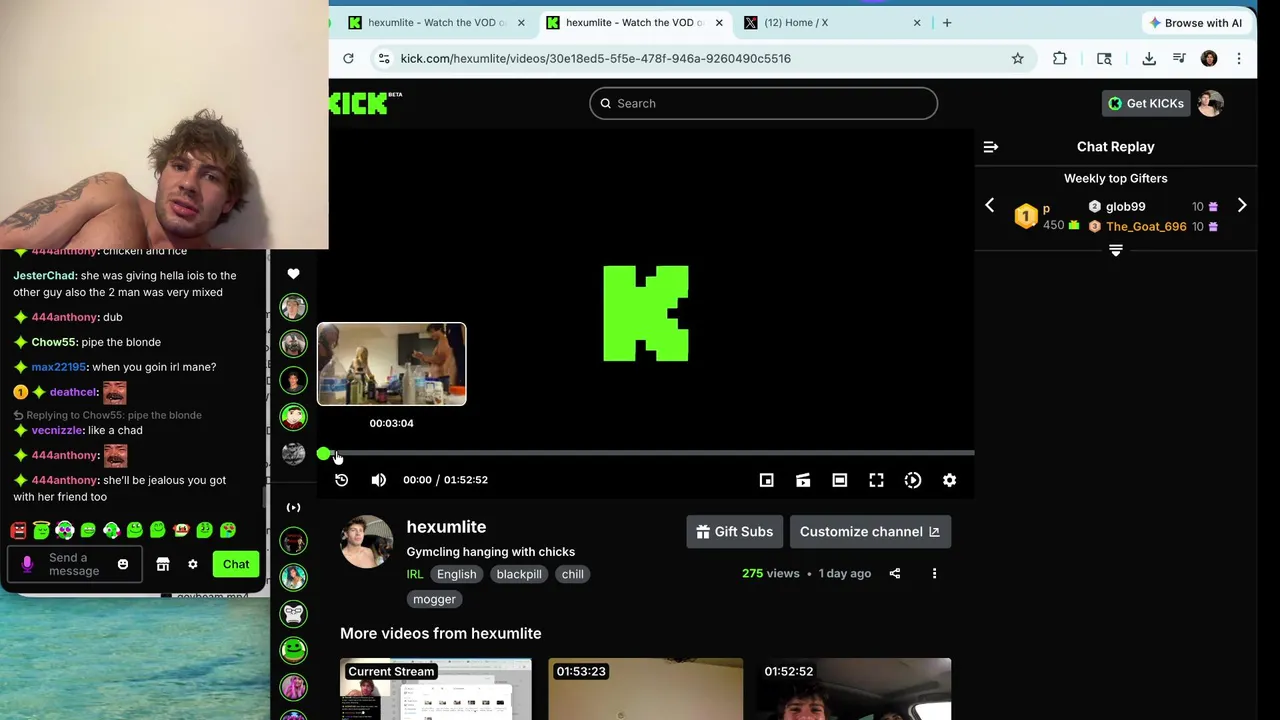The width and height of the screenshot is (1280, 720).
Task: Click the playback speed icon
Action: point(913,480)
